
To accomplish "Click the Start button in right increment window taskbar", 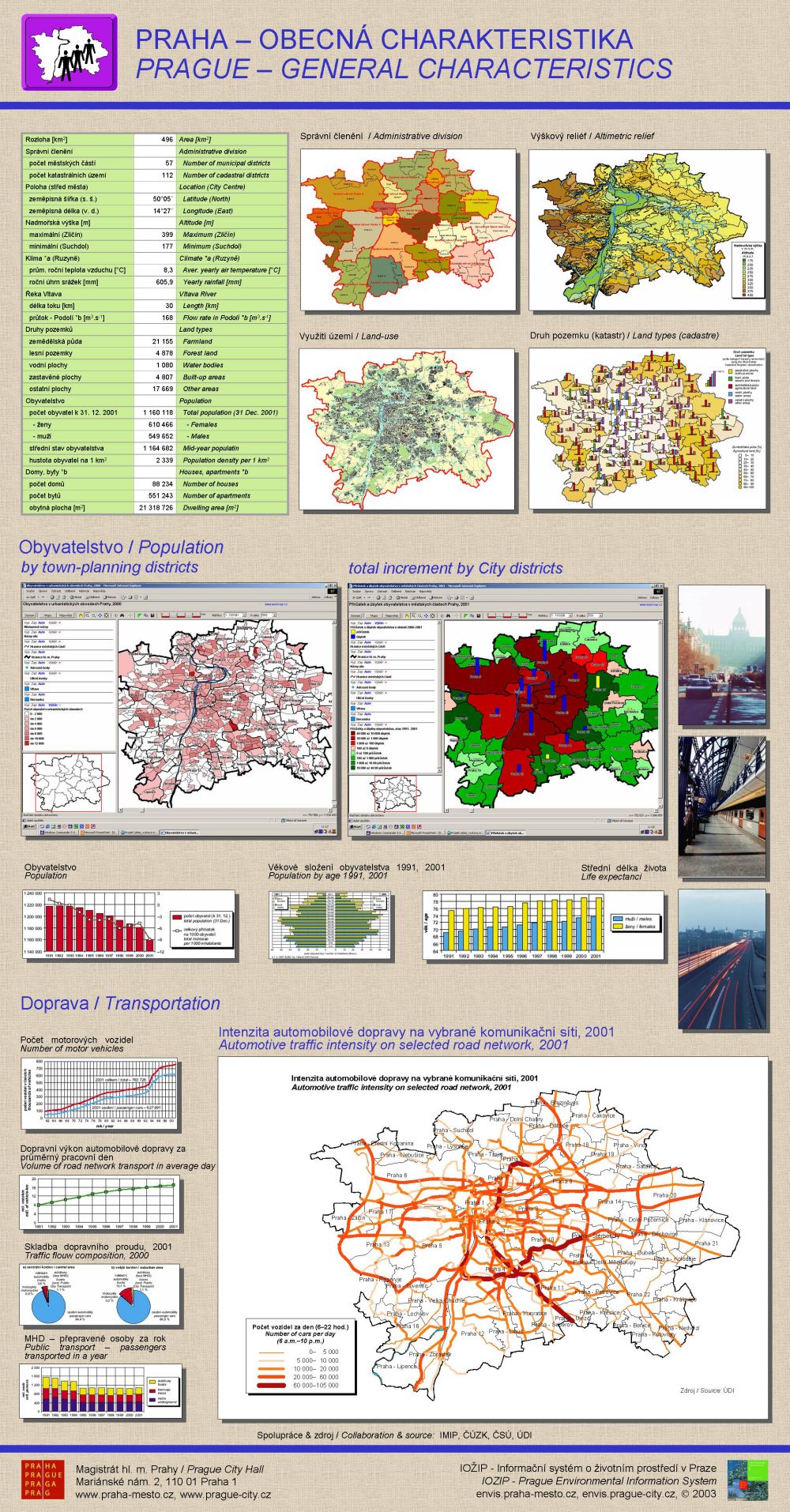I will 355,826.
